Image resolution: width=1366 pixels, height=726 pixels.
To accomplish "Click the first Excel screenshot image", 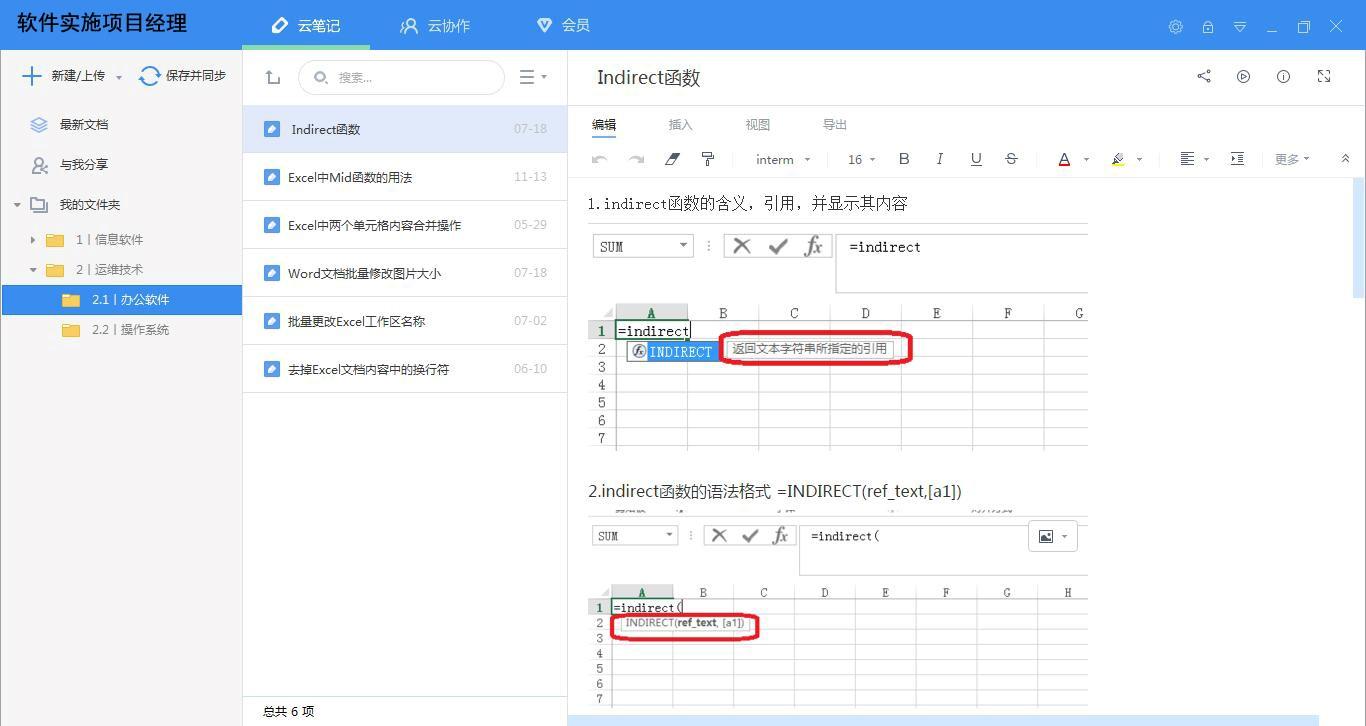I will [838, 337].
